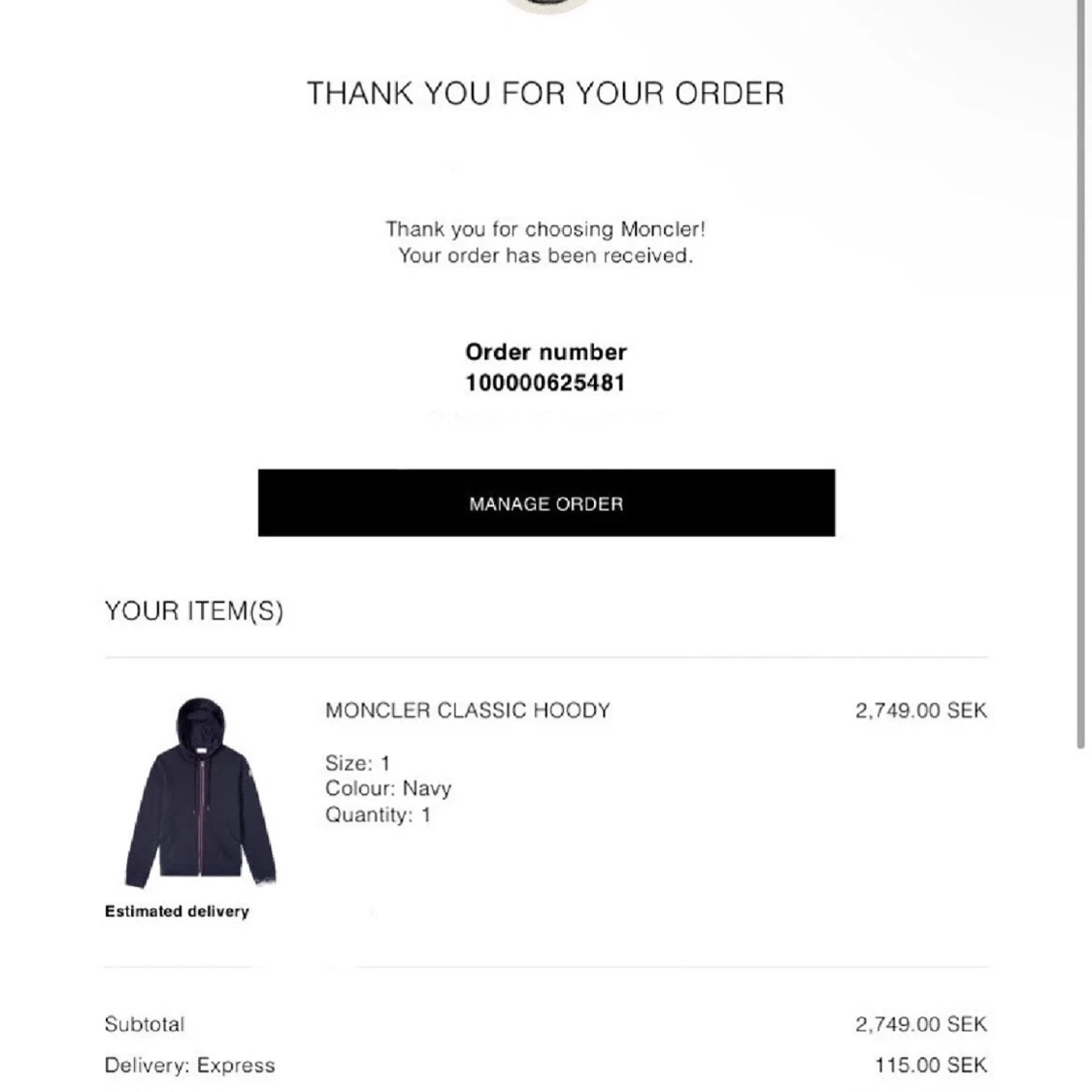Screen dimensions: 1092x1092
Task: Click the Moncler logo at top
Action: [546, 6]
